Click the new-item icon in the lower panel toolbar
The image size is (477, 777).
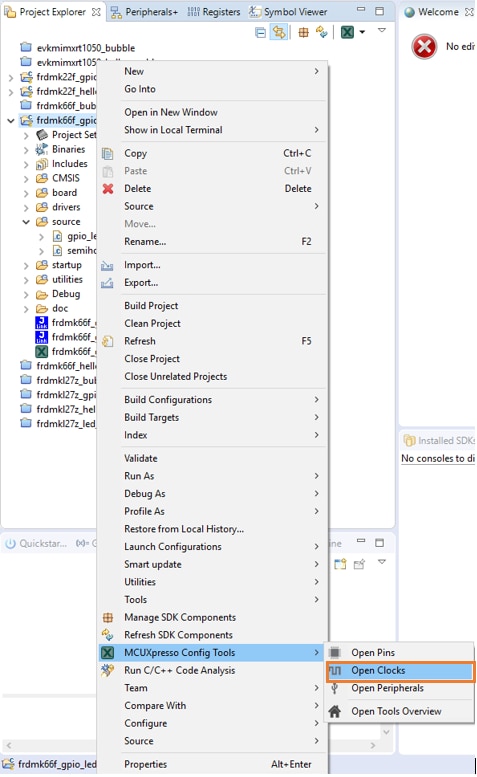(x=340, y=564)
